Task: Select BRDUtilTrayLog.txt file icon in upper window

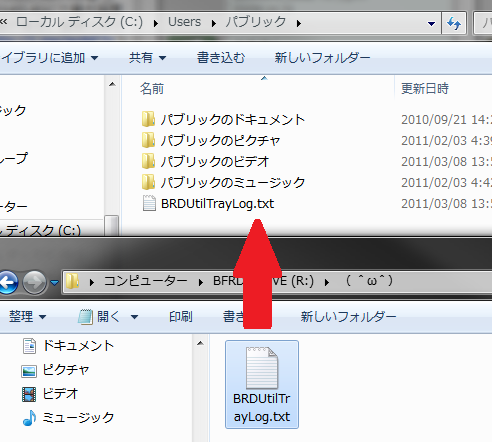Action: 149,203
